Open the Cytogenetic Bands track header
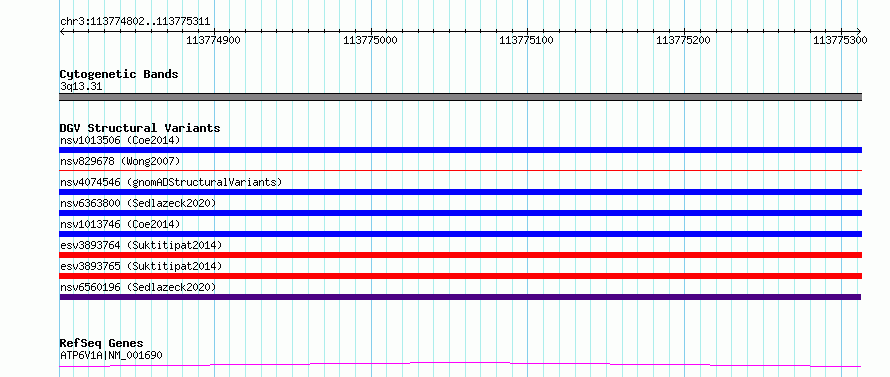The image size is (890, 377). coord(119,74)
